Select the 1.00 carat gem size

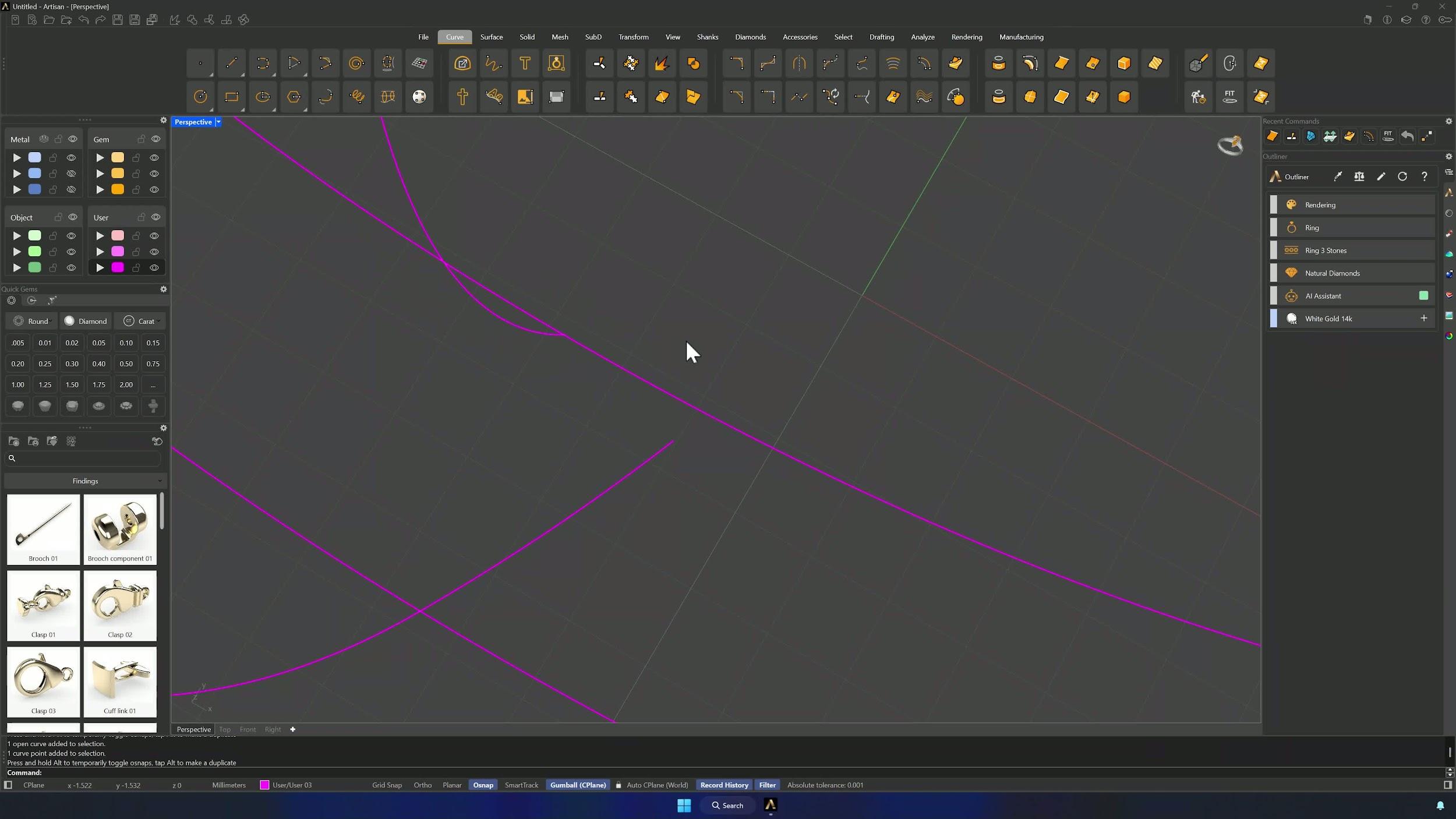pyautogui.click(x=18, y=385)
